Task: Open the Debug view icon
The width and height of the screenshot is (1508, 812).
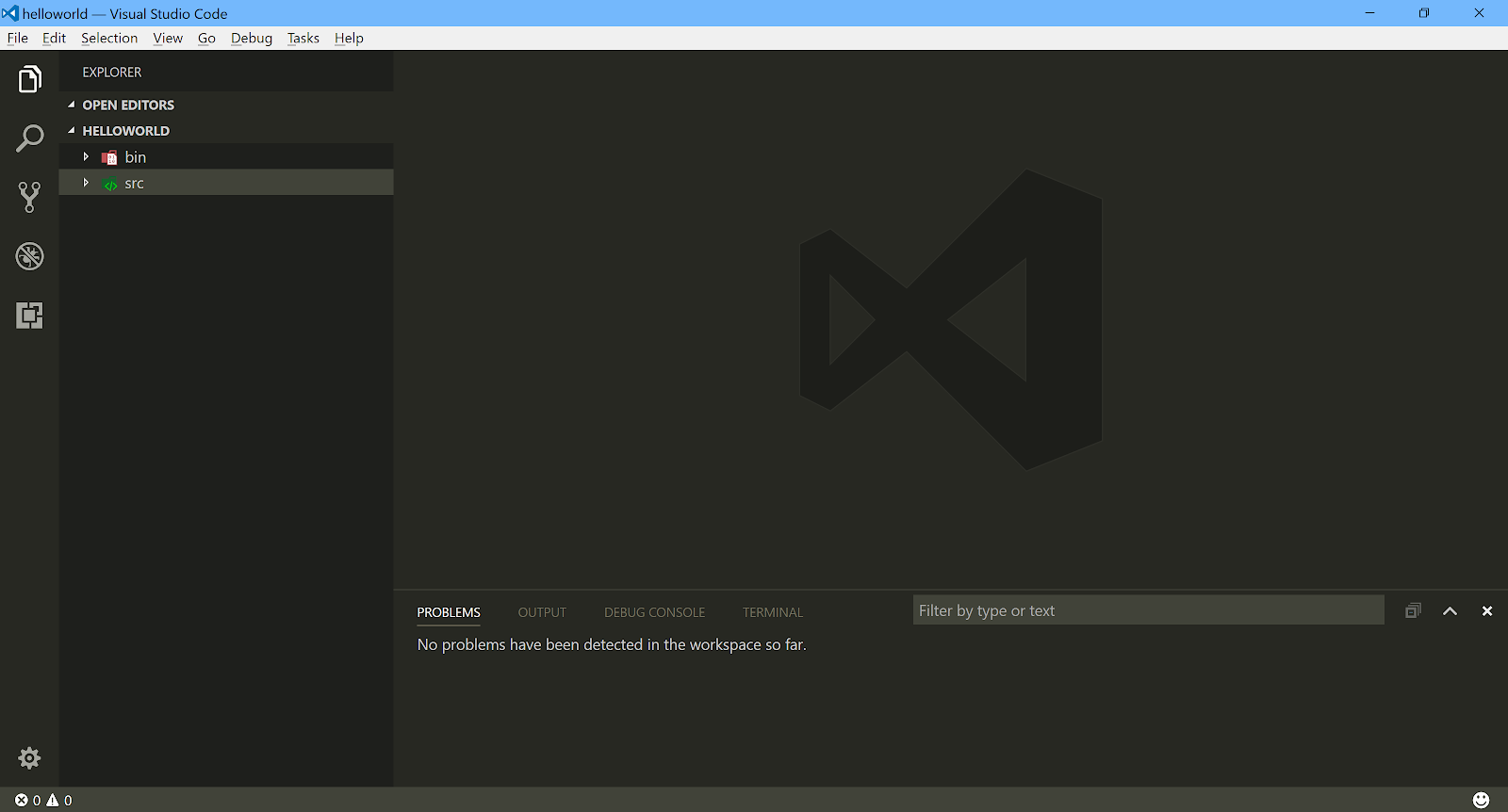Action: (29, 256)
